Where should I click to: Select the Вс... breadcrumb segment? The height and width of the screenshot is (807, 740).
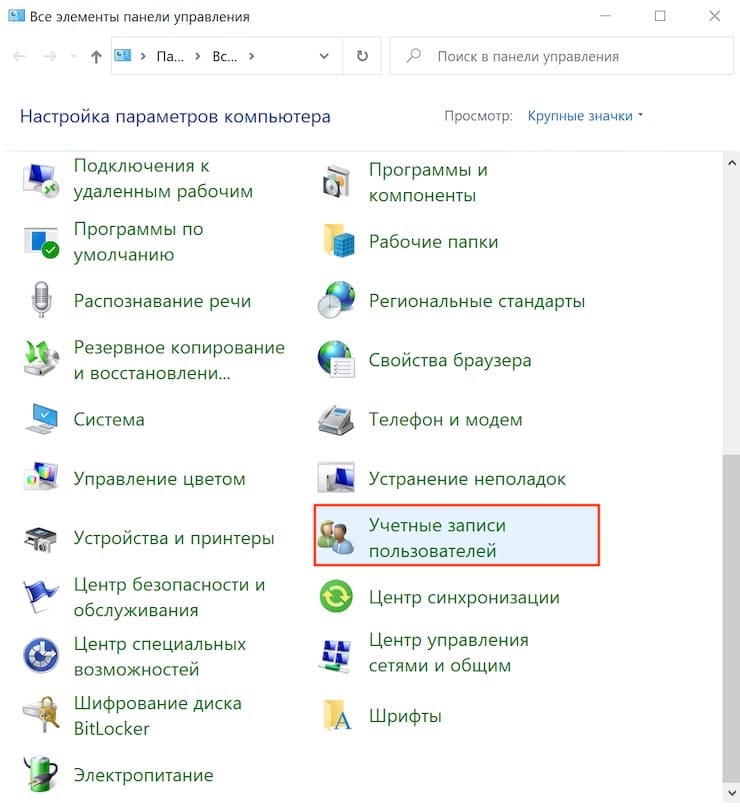[224, 56]
